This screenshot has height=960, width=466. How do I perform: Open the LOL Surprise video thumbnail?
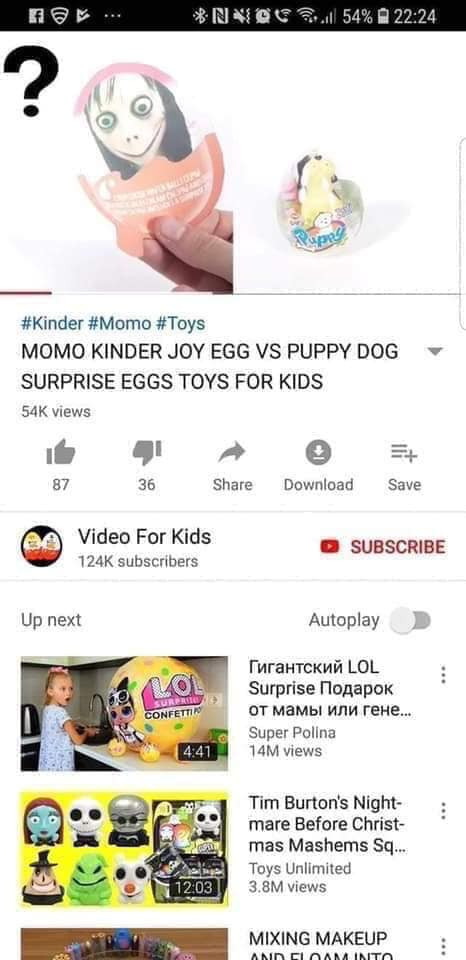(x=124, y=713)
